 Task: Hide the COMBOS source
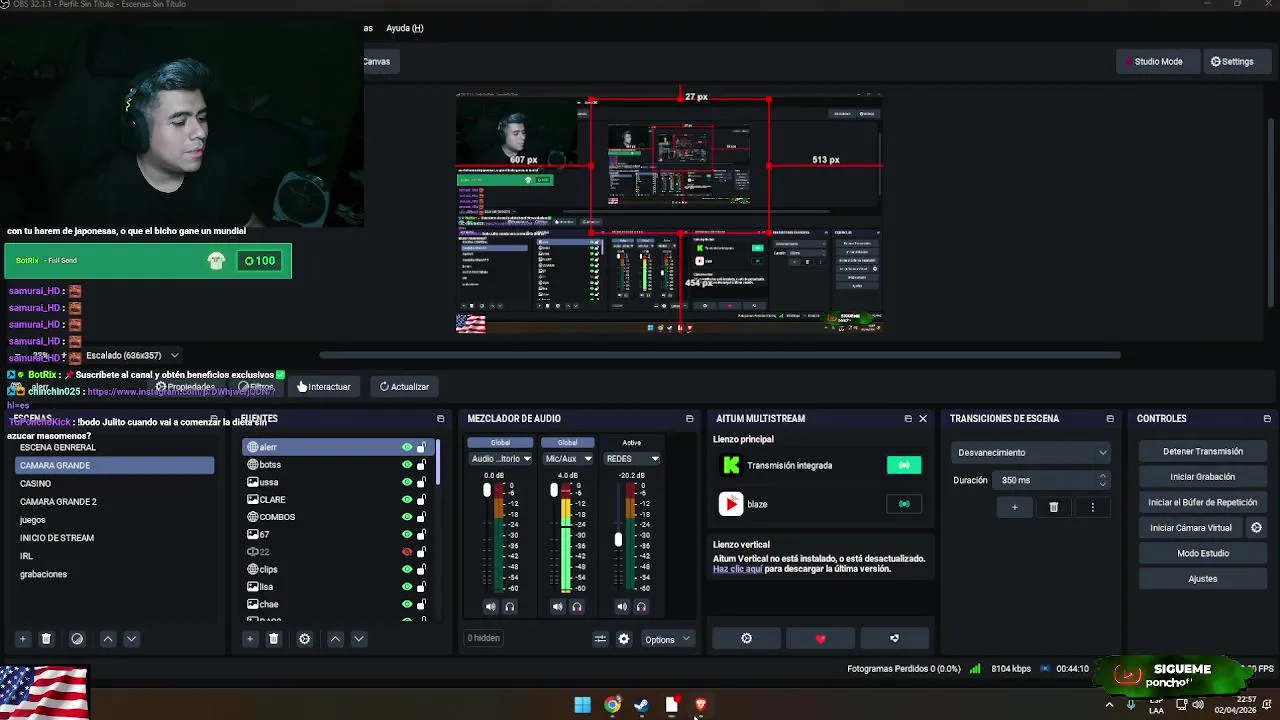click(407, 517)
